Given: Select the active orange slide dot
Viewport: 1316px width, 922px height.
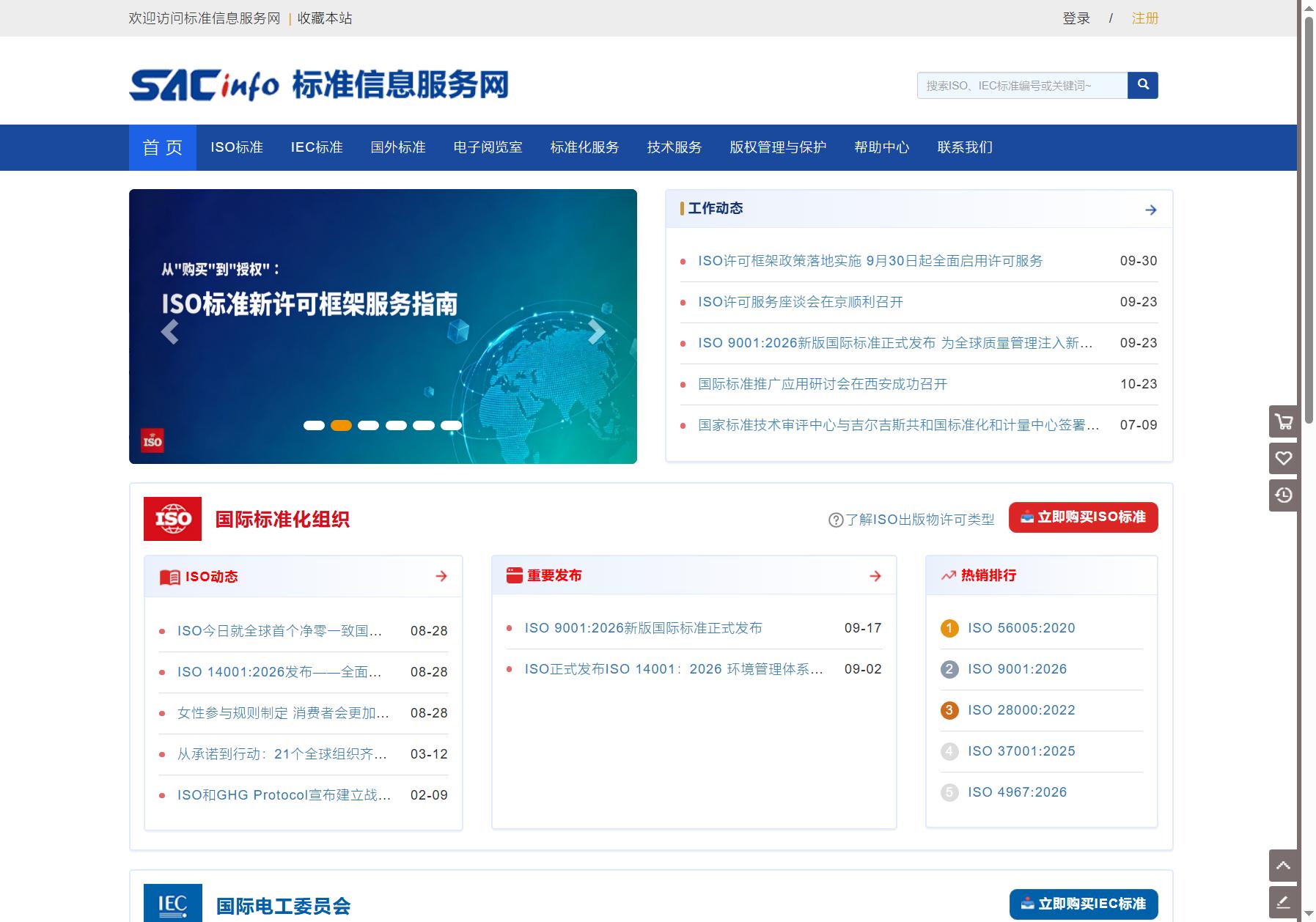Looking at the screenshot, I should point(341,426).
